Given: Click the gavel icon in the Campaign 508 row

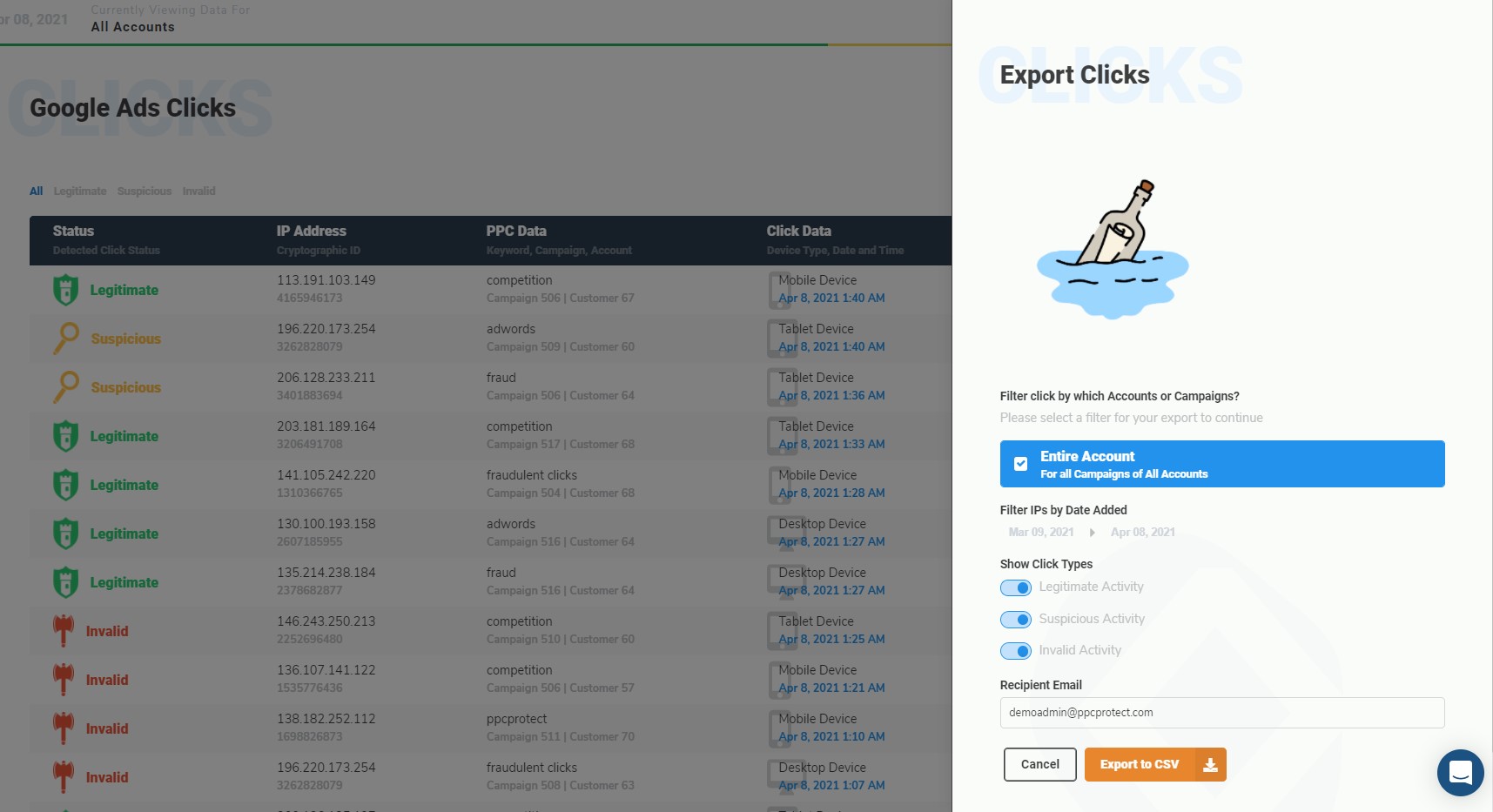Looking at the screenshot, I should coord(64,777).
